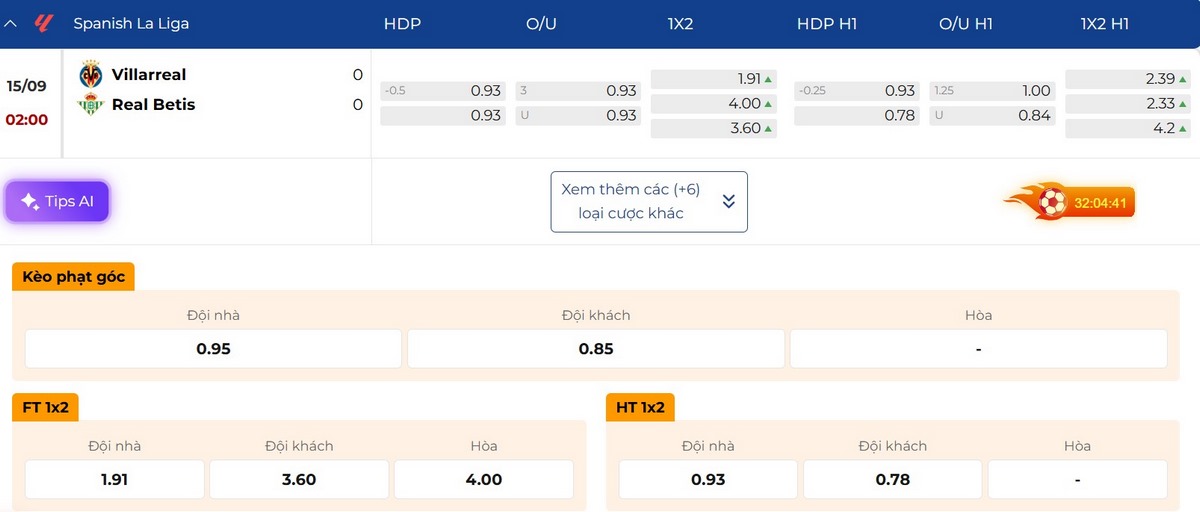Click the flaming football countdown badge
Viewport: 1200px width, 512px height.
[1069, 203]
